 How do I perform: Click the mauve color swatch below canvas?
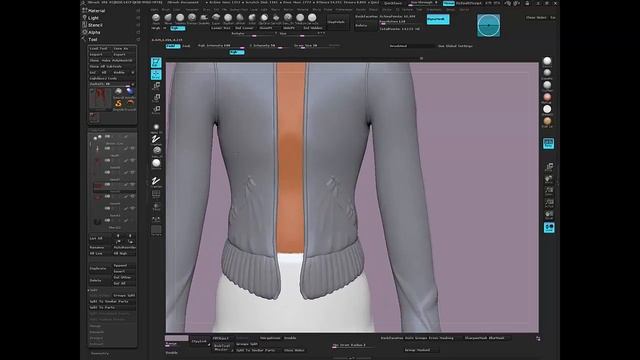pos(177,338)
